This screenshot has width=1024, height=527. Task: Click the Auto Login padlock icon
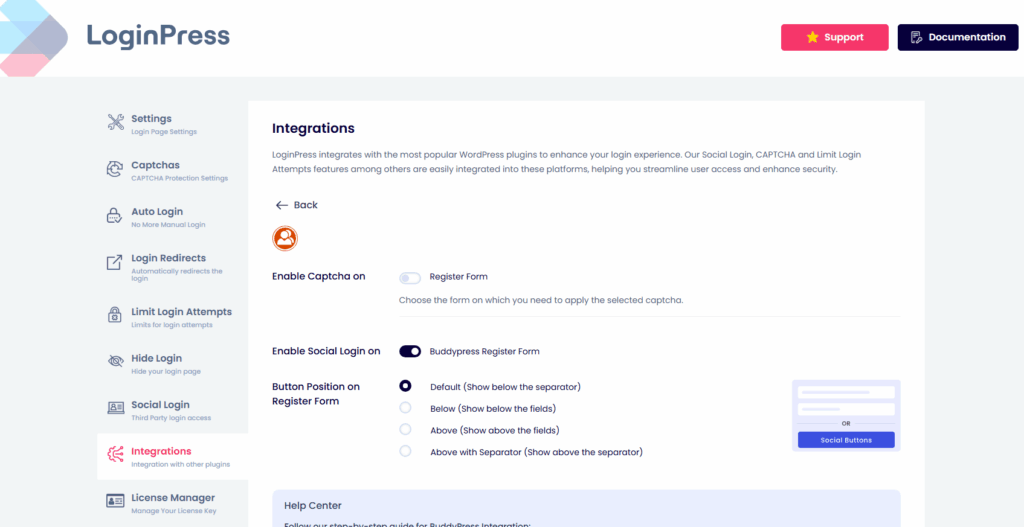pos(115,216)
